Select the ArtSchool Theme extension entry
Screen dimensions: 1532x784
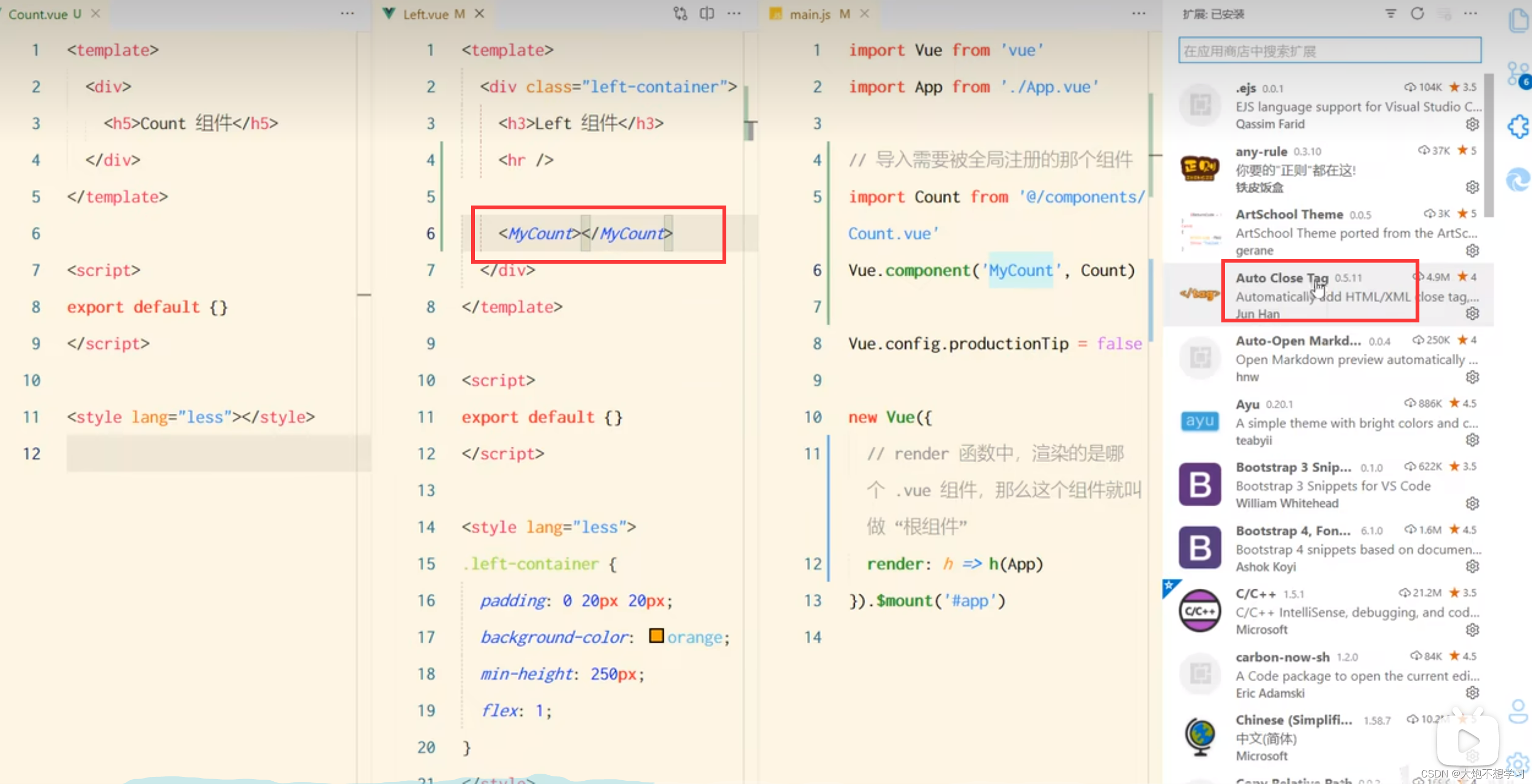1329,232
